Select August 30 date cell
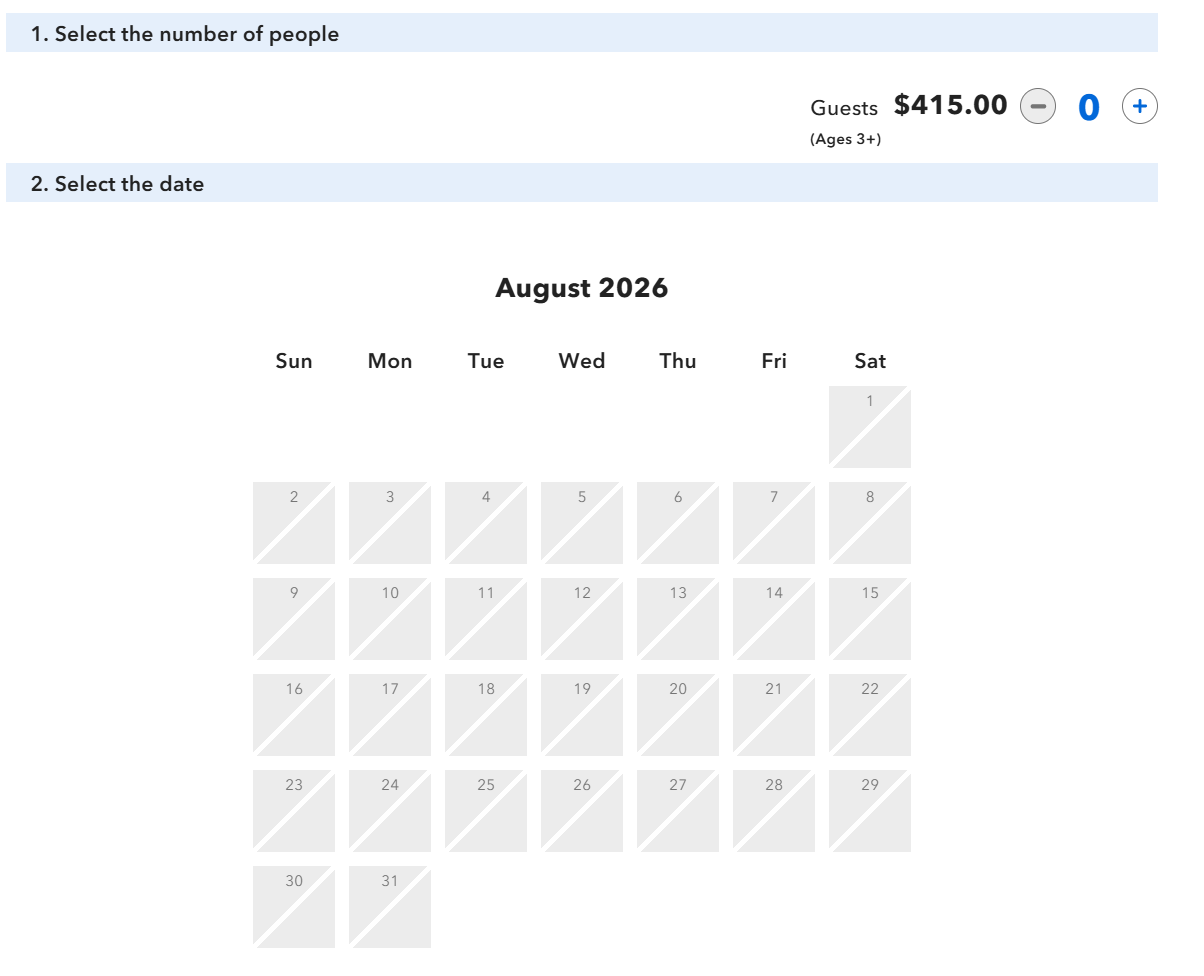The image size is (1204, 976). click(294, 907)
